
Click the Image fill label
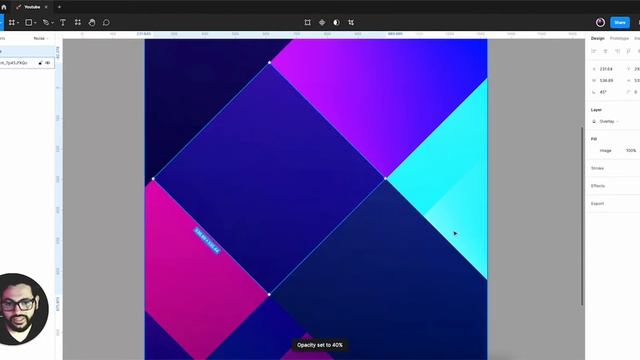605,151
